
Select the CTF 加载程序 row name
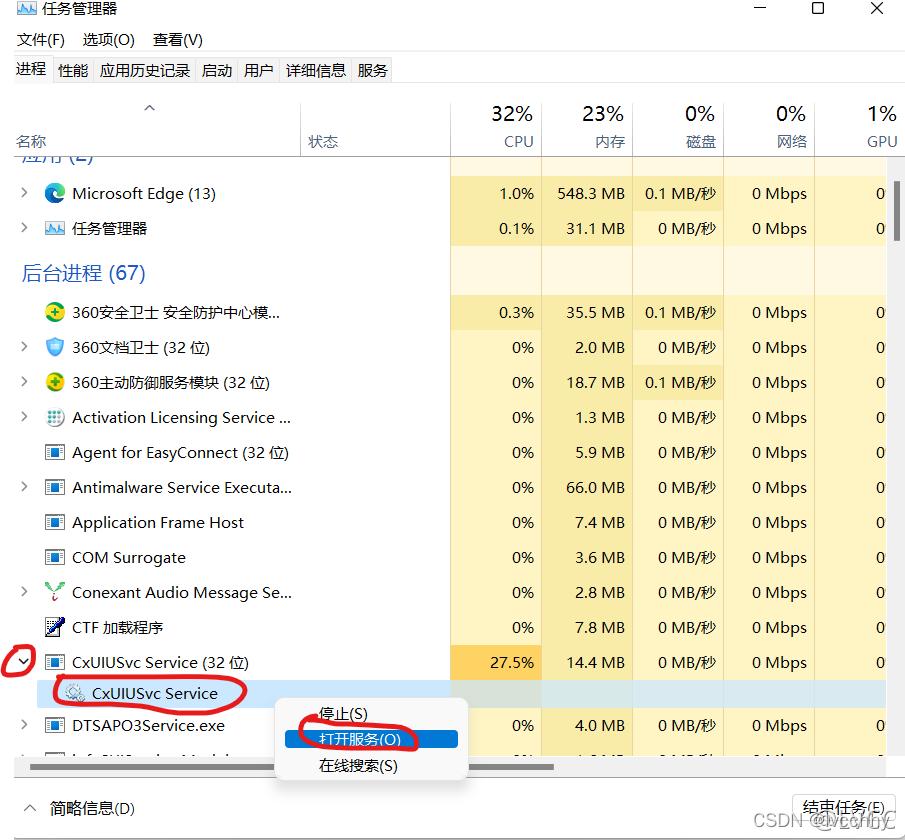click(118, 628)
